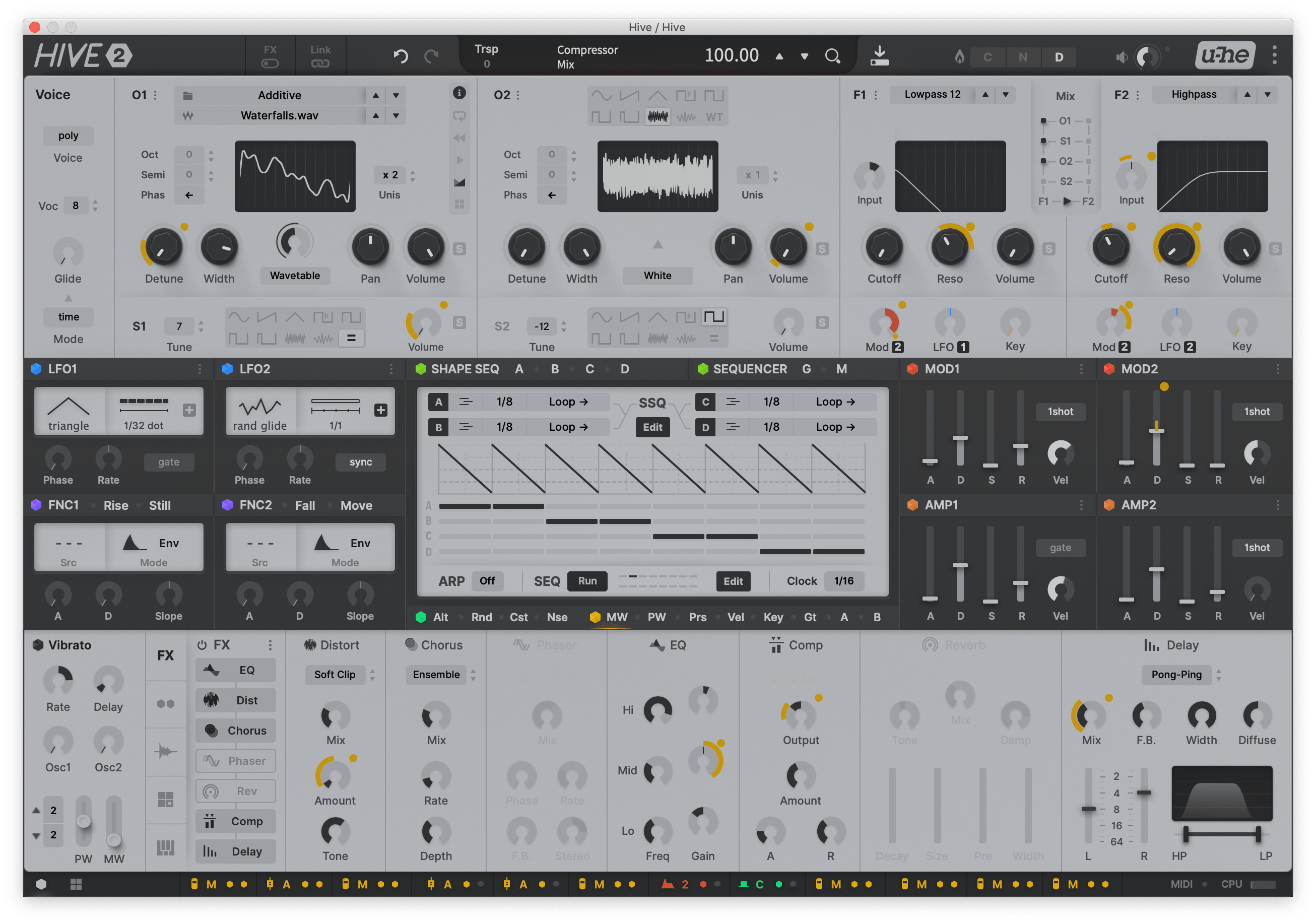
Task: Click the three-dot main menu icon
Action: click(1274, 55)
